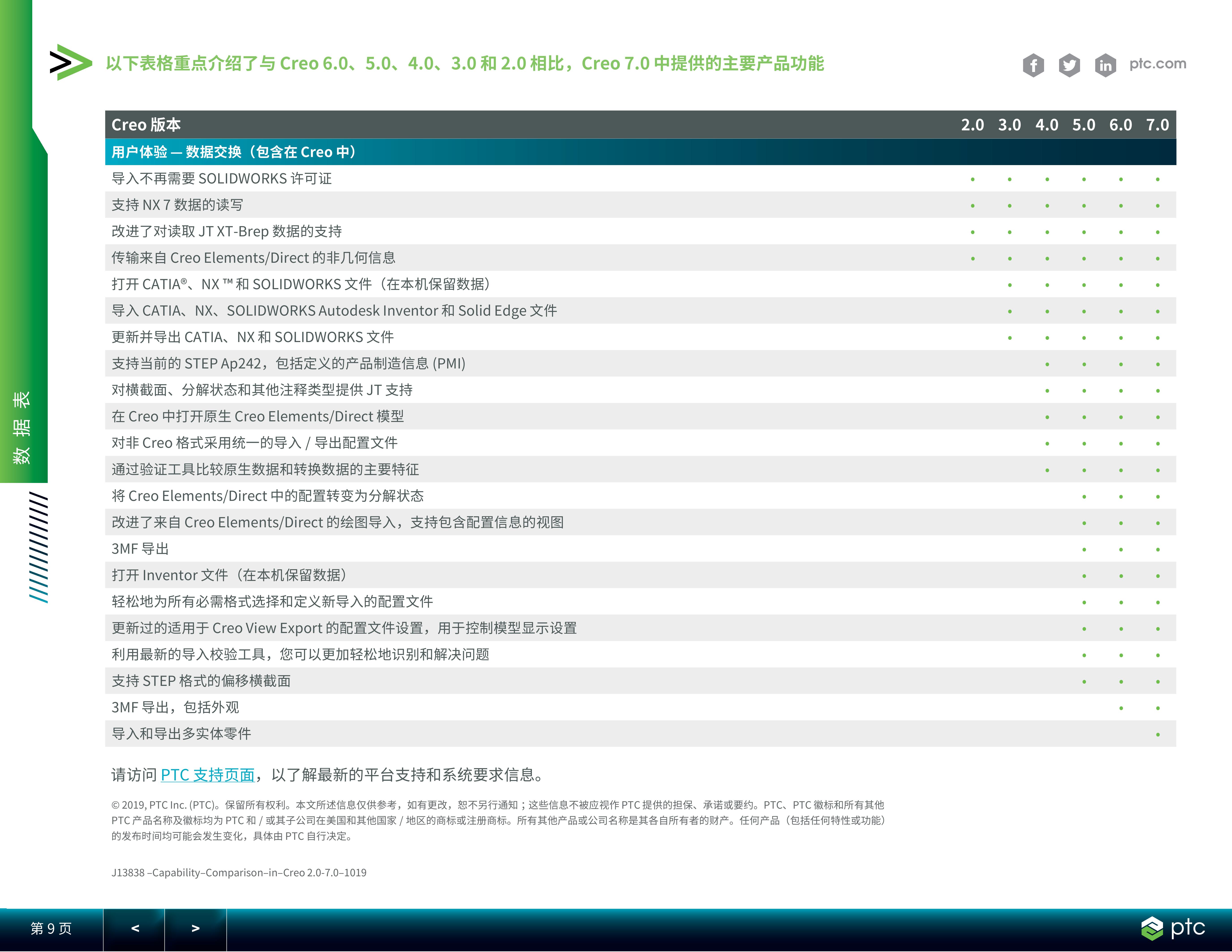Viewport: 1232px width, 952px height.
Task: Click the PTC 支持页面 hyperlink
Action: (x=208, y=775)
